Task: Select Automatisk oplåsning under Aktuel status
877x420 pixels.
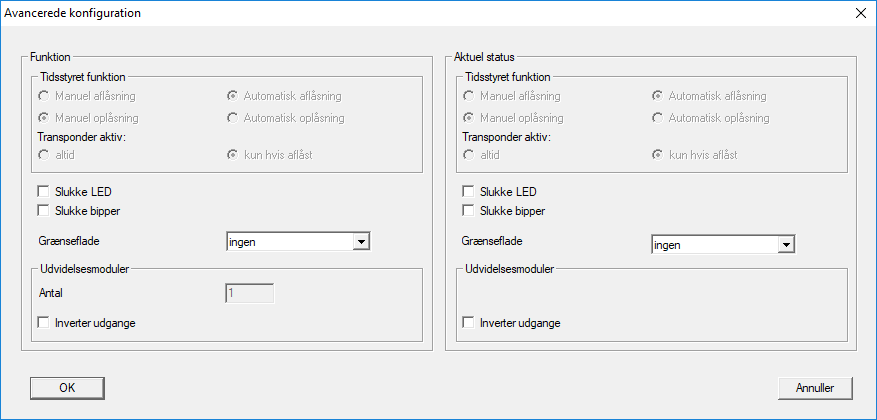Action: 657,118
